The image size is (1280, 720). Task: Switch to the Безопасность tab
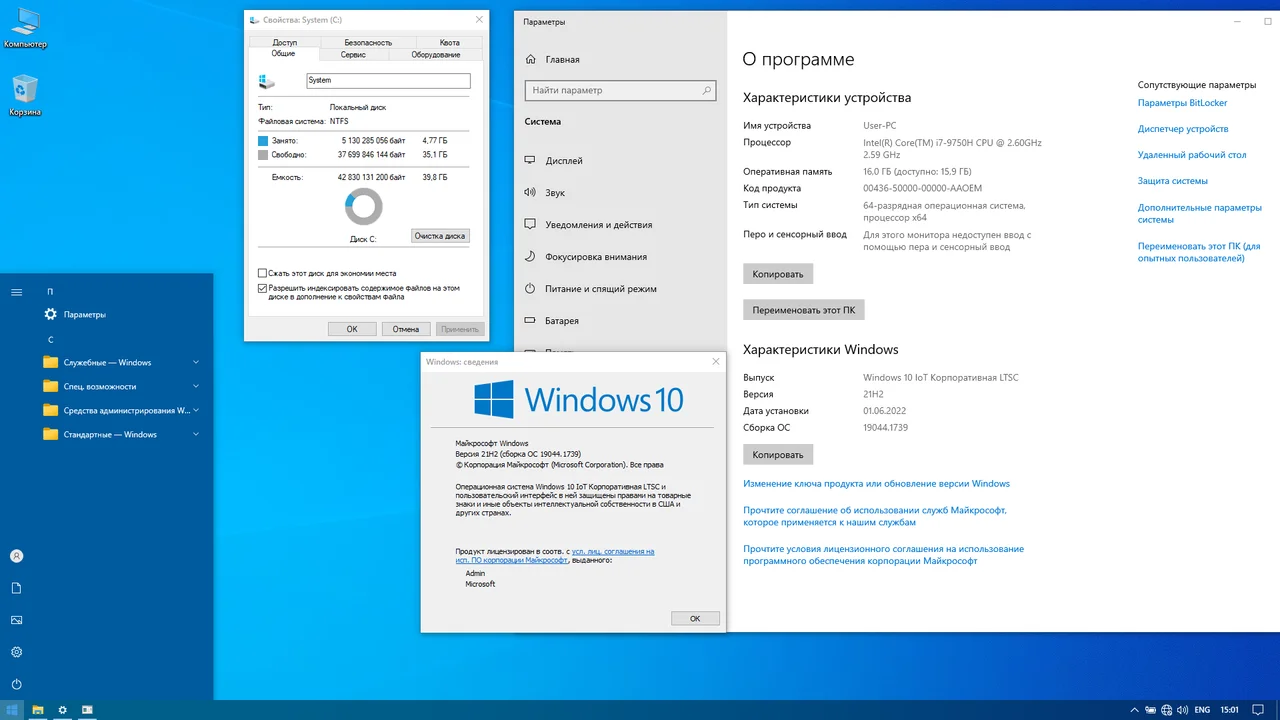[368, 42]
